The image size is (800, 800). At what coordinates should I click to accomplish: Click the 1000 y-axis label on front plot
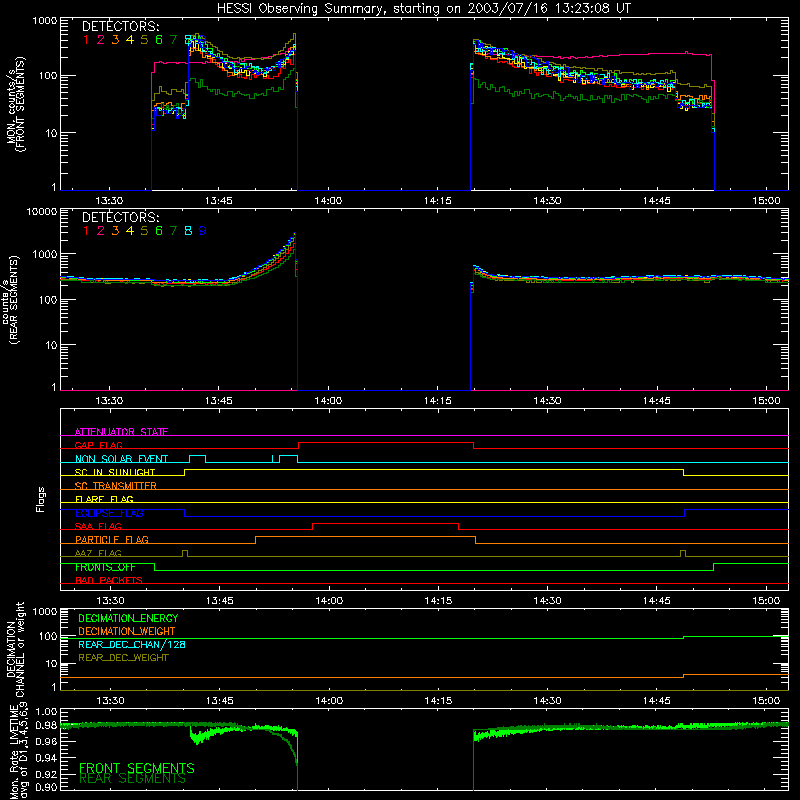coord(45,21)
